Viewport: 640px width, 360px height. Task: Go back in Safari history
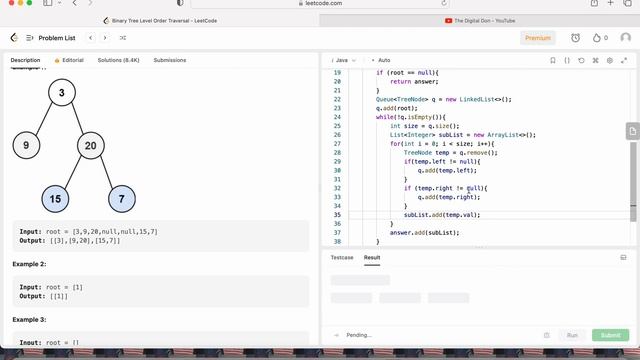pos(74,3)
